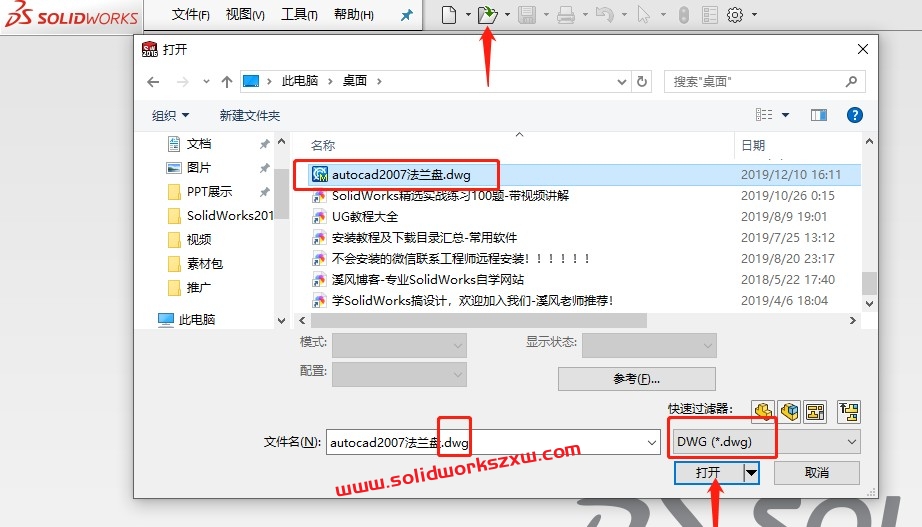The image size is (922, 527).
Task: Toggle the Assemblies quick filter
Action: point(789,412)
